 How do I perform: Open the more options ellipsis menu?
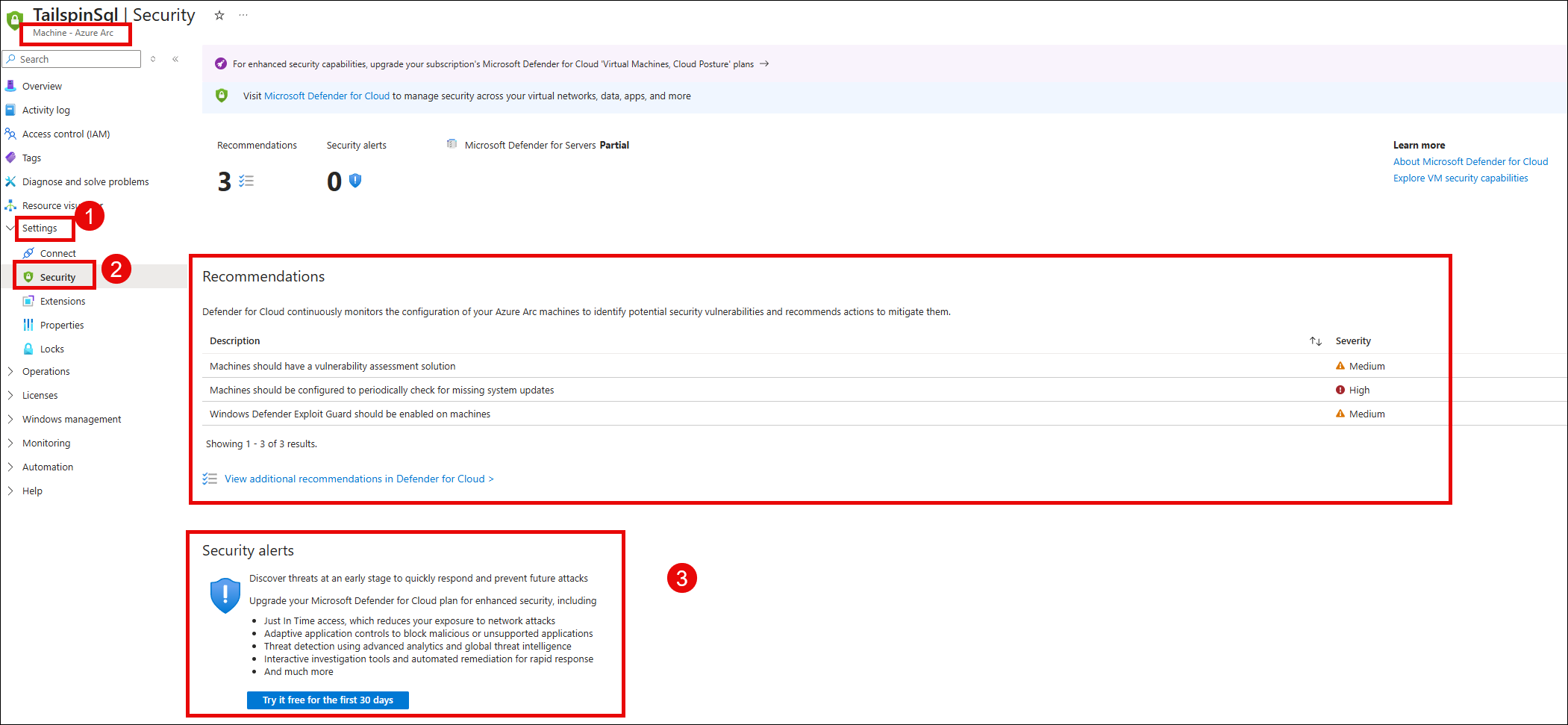[243, 15]
